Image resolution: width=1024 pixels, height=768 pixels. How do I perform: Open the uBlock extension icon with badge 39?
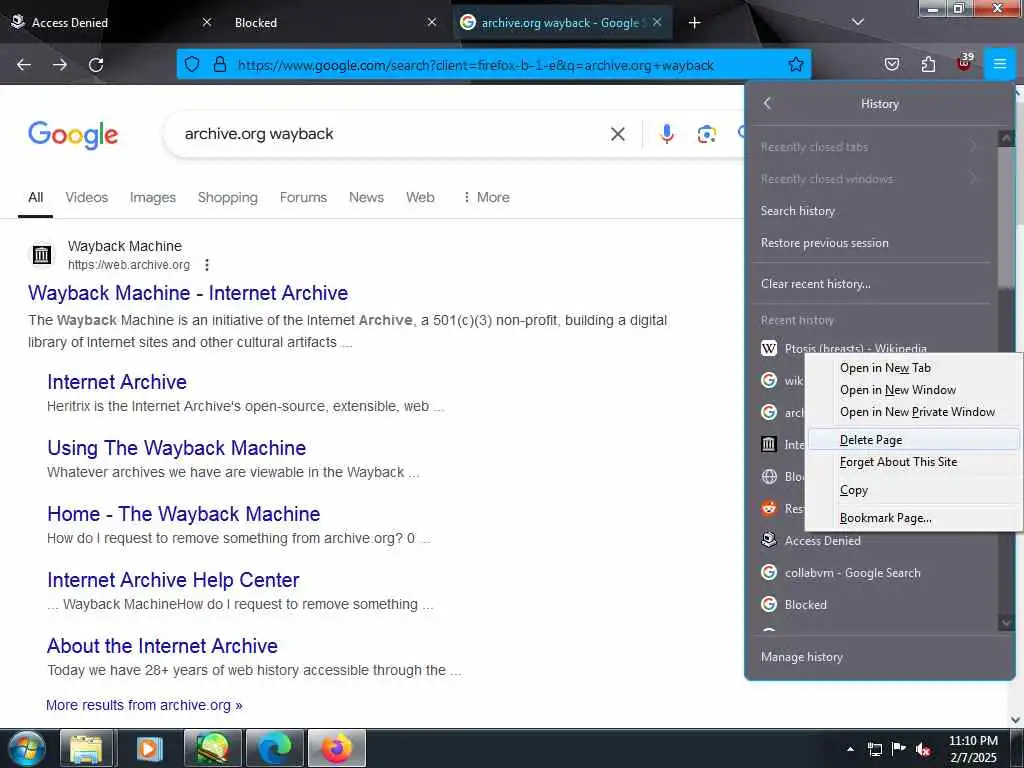coord(965,63)
